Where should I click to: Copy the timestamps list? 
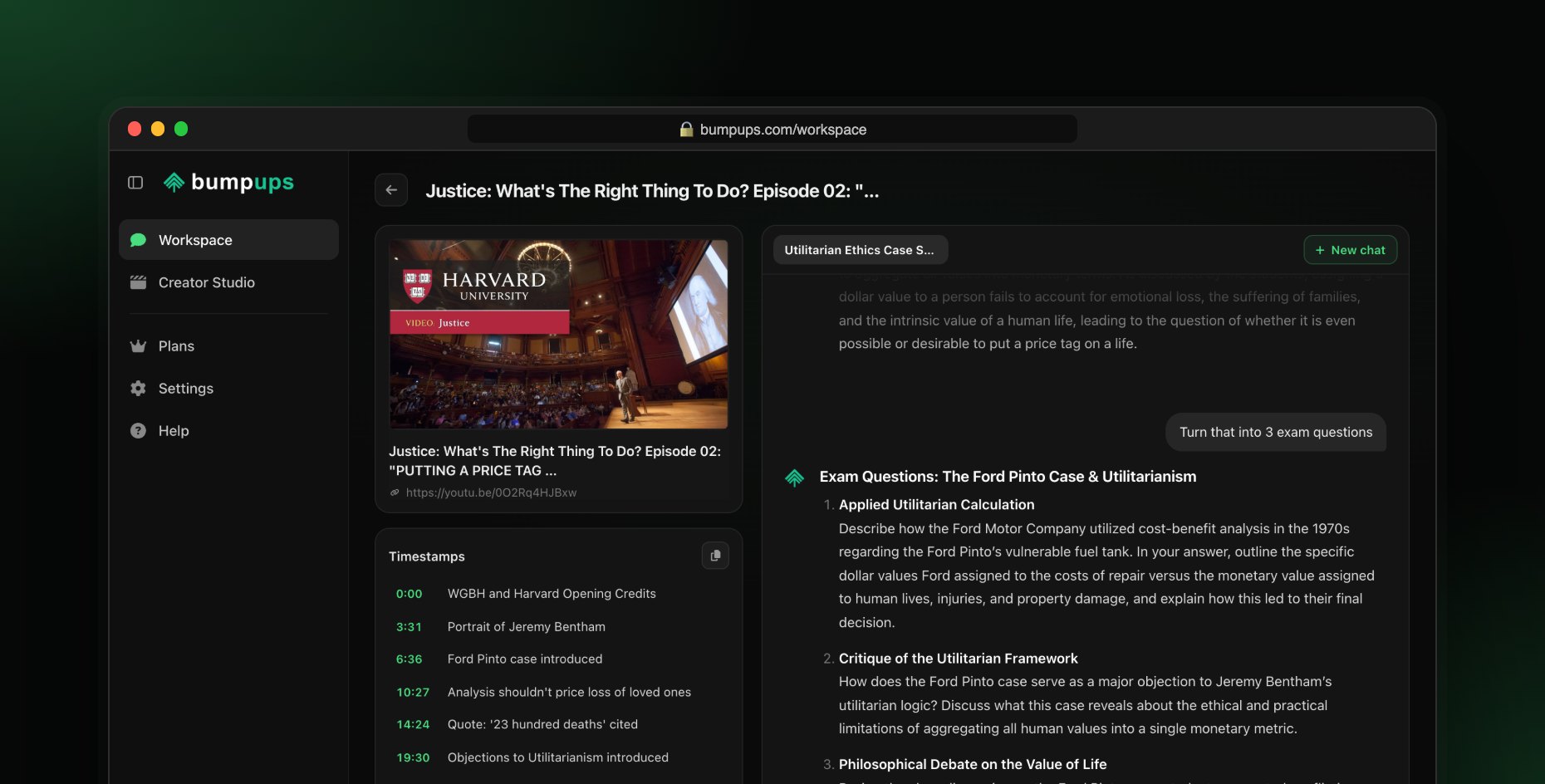(715, 556)
